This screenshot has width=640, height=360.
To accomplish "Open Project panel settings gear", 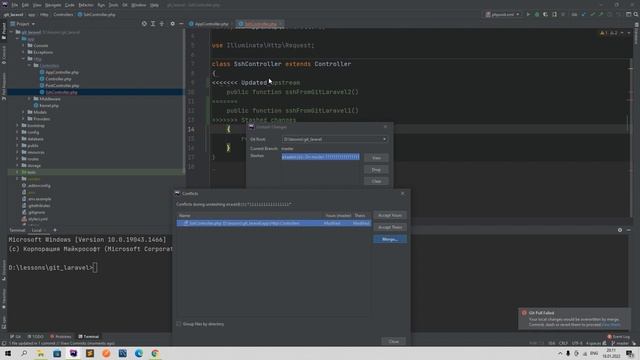I will [173, 24].
